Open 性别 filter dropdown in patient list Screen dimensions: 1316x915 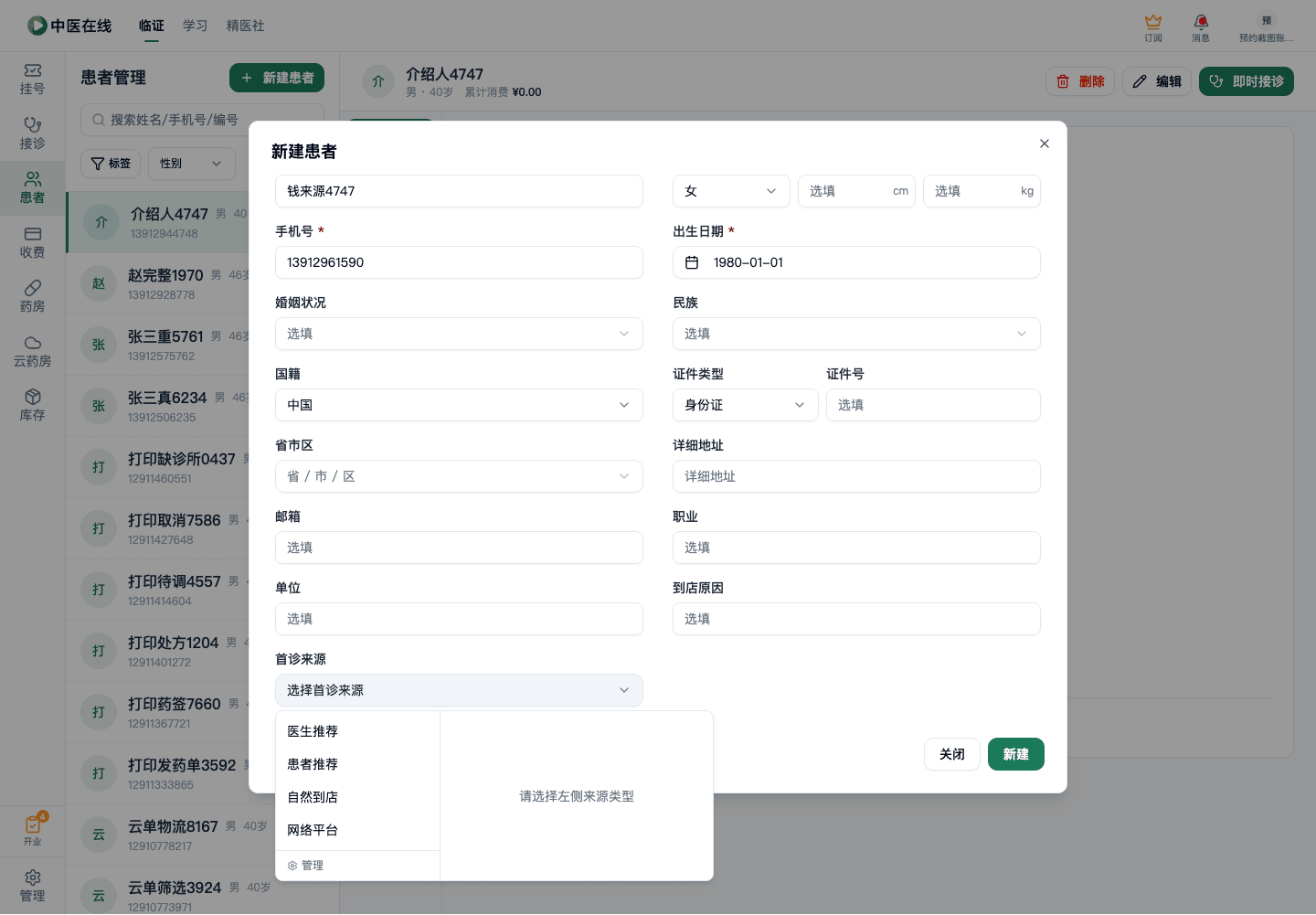[x=192, y=164]
